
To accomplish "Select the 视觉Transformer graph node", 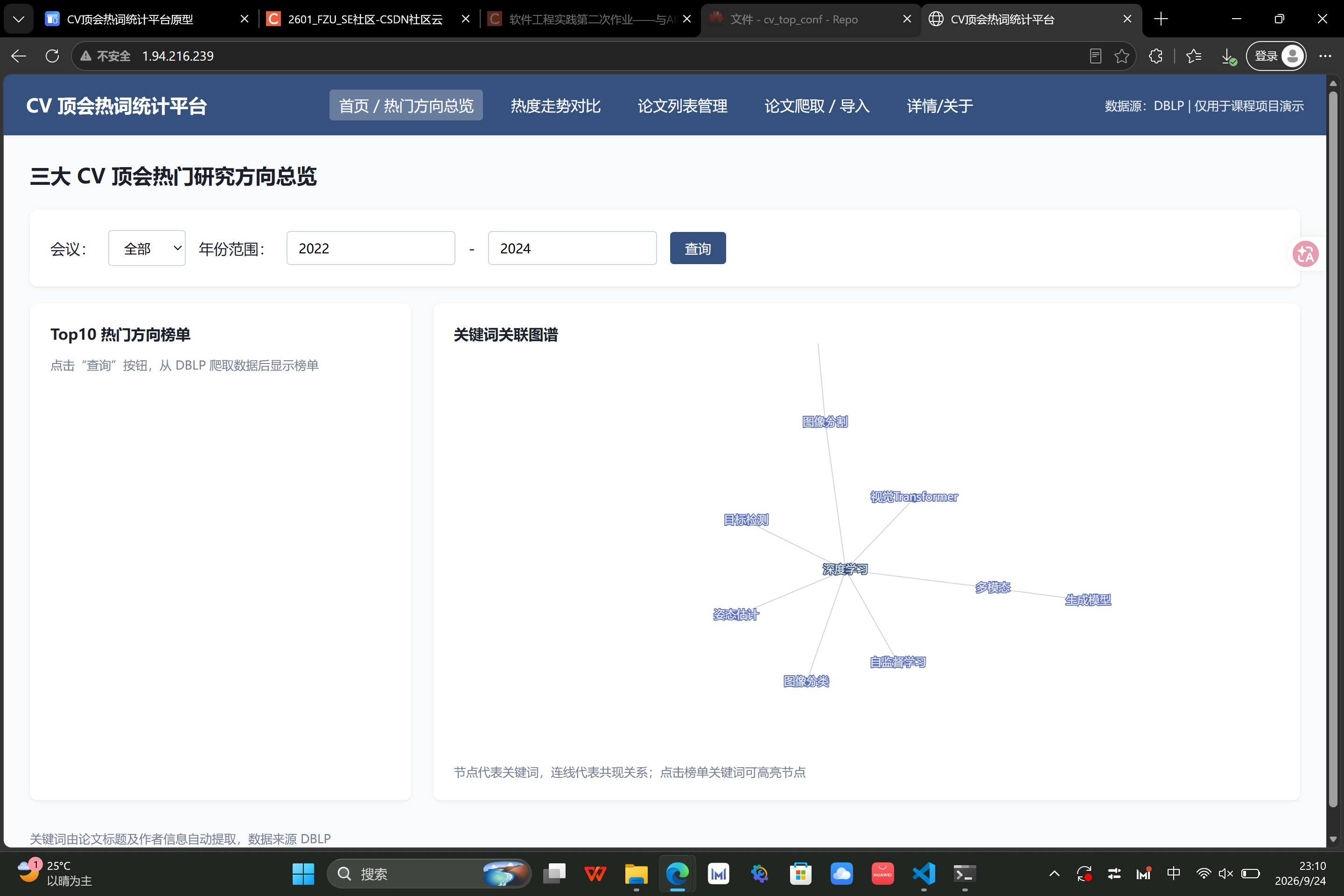I will point(914,497).
